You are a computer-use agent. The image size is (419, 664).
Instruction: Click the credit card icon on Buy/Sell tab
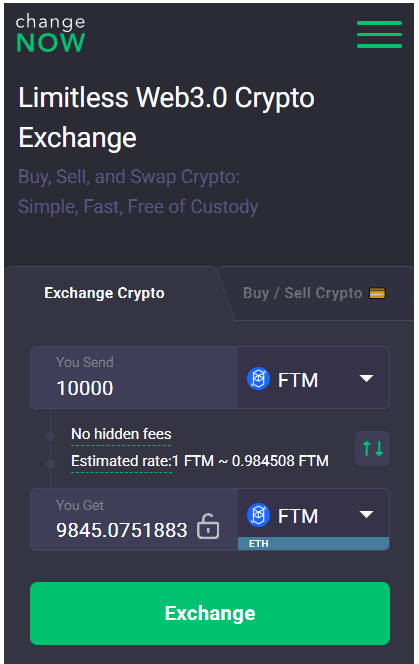[377, 293]
